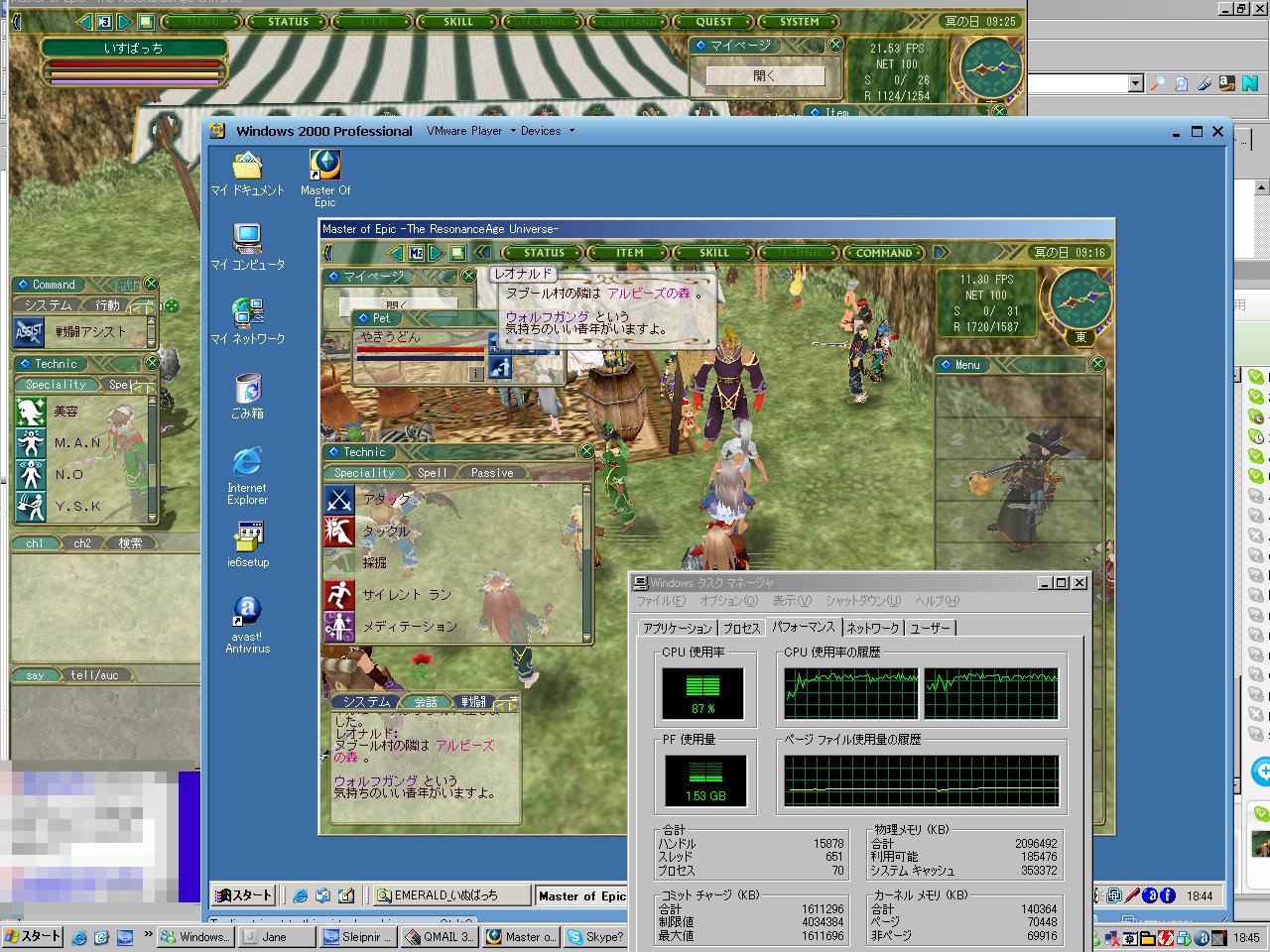Close the Menu panel in VM game
Viewport: 1270px width, 952px height.
(1097, 365)
